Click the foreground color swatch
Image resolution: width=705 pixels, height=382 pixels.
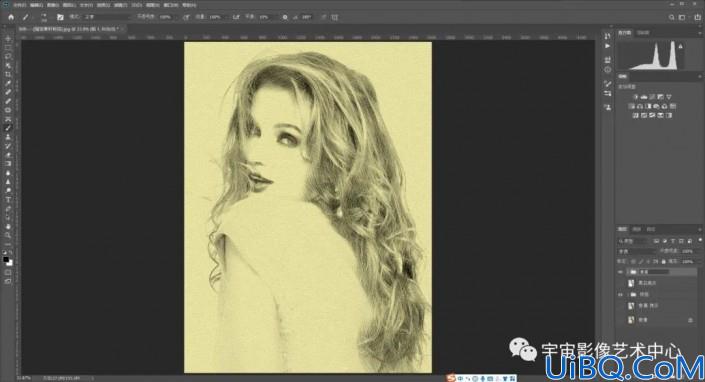pos(6,259)
